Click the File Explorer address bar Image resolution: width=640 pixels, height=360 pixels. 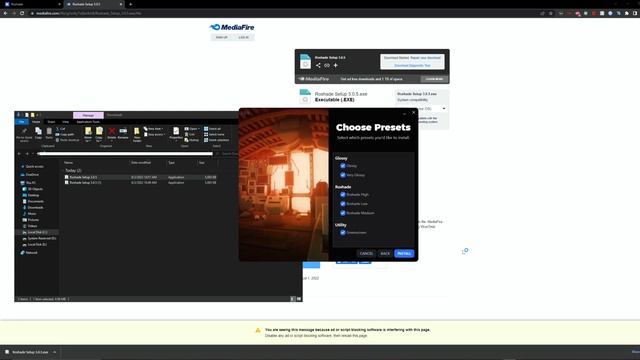pos(125,154)
